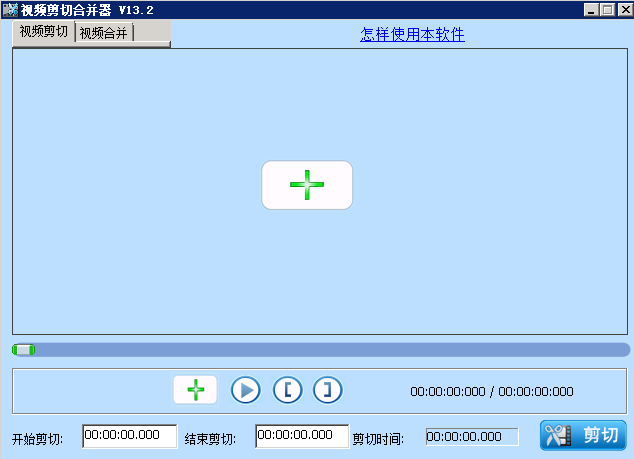Minimize the 视频剪切合并器 window

pyautogui.click(x=592, y=9)
